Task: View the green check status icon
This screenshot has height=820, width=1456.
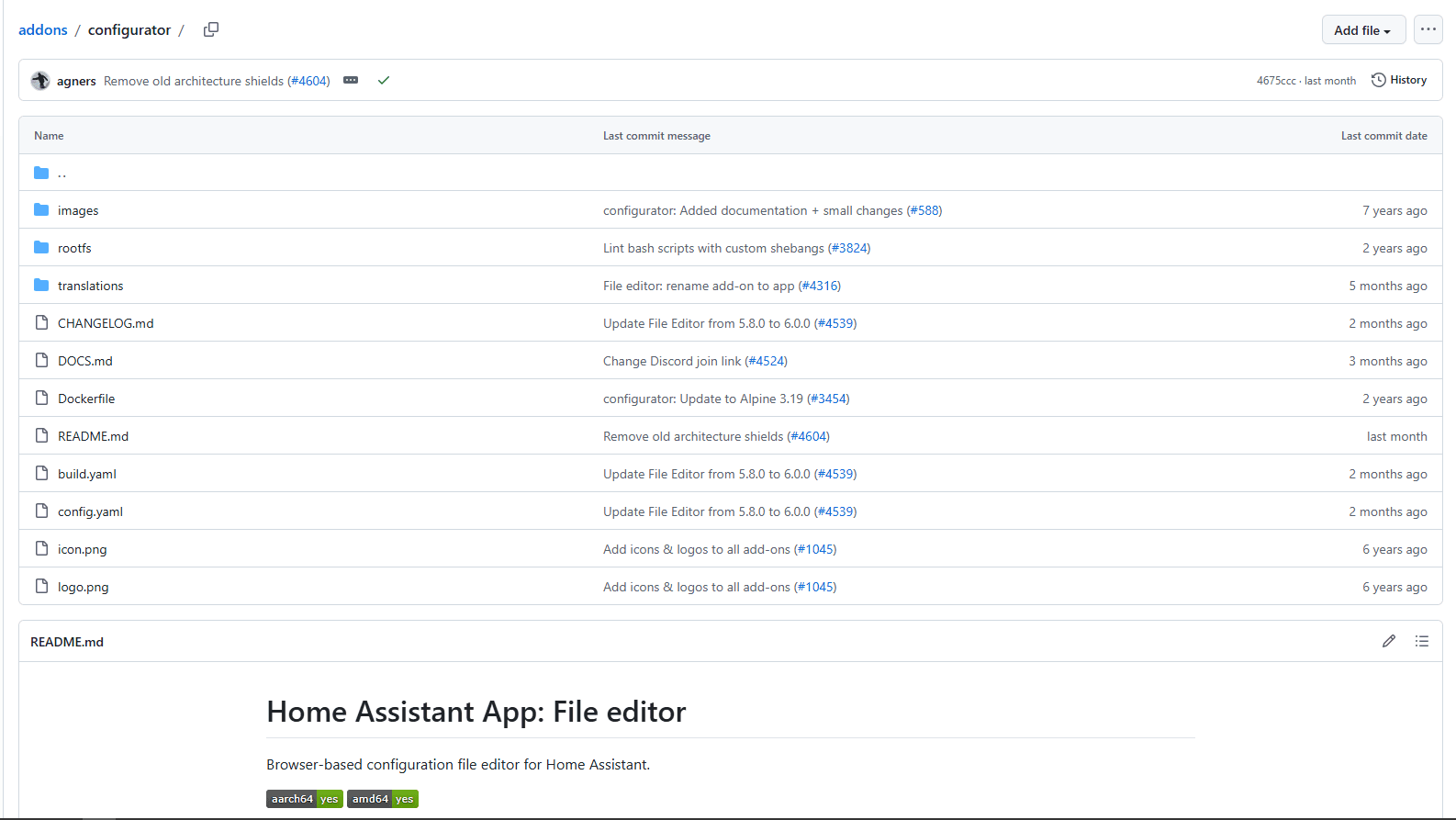Action: 384,81
